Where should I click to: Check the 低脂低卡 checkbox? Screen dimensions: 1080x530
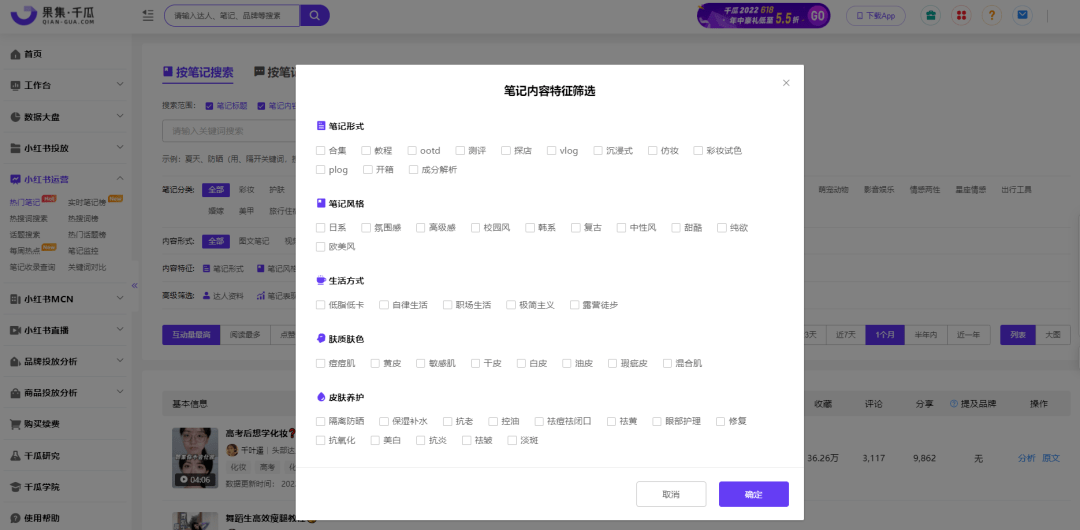pos(320,305)
